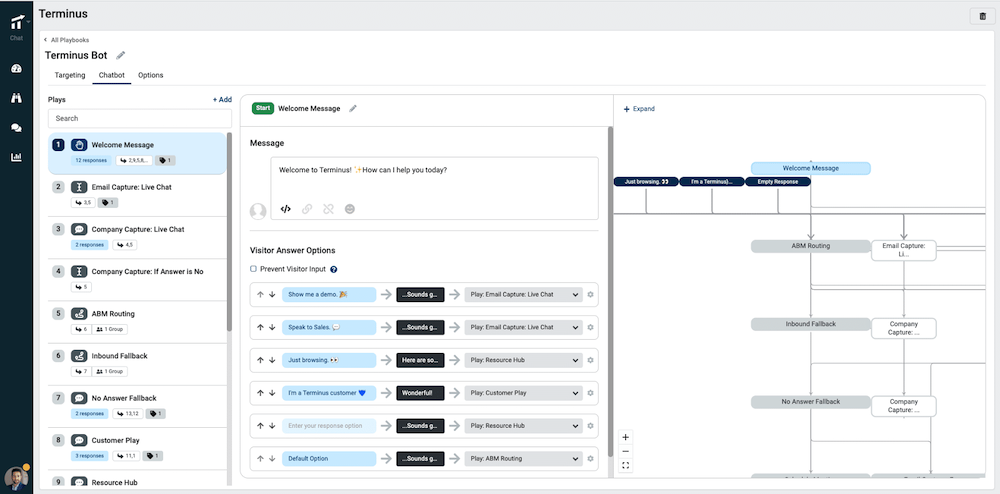
Task: Click the plays Search input field
Action: tap(138, 118)
